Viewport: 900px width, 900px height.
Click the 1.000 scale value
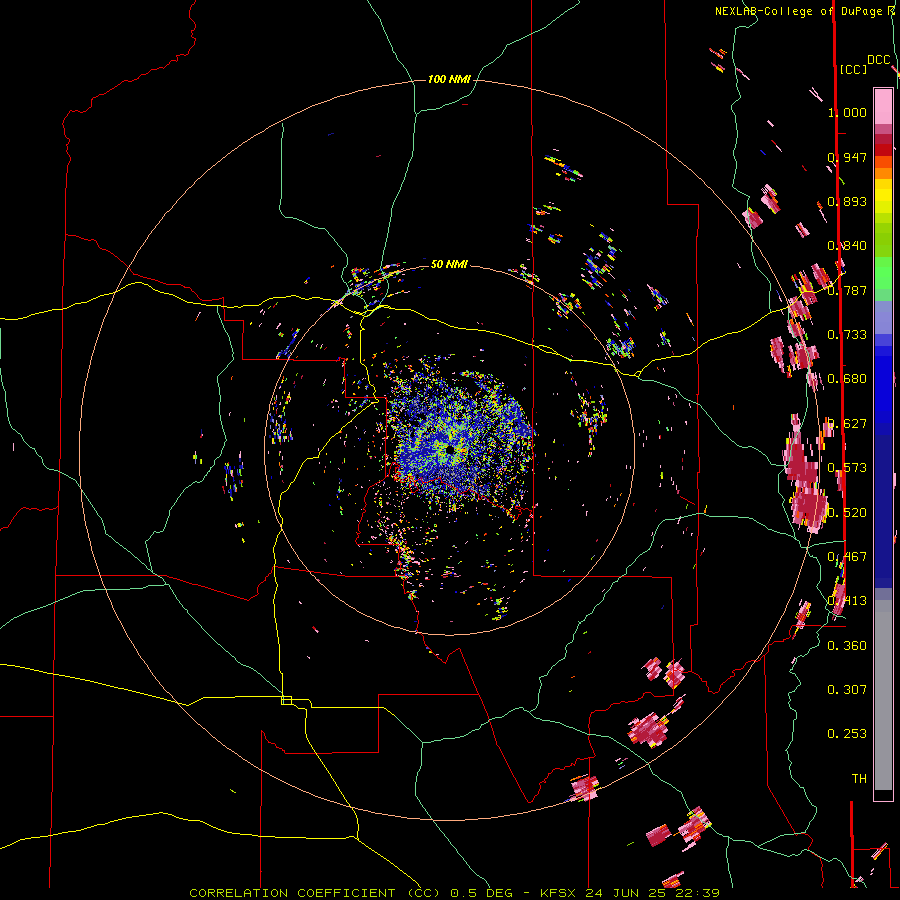(x=847, y=112)
